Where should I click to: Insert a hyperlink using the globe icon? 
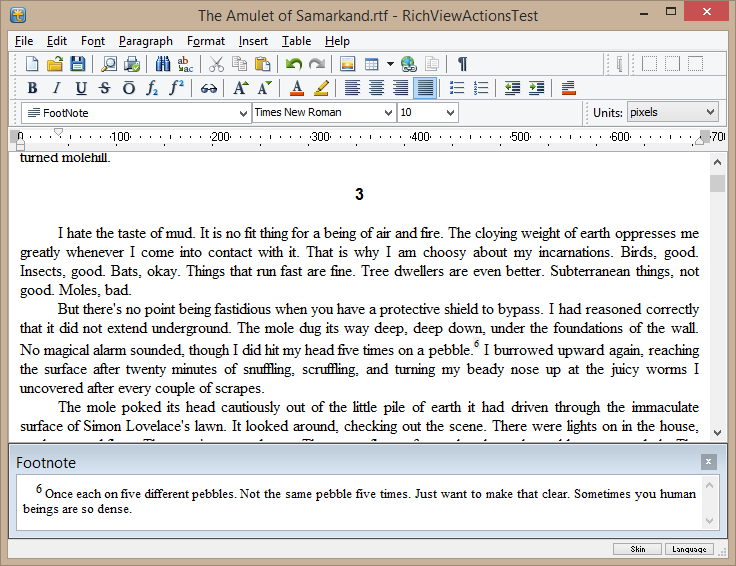pos(408,64)
